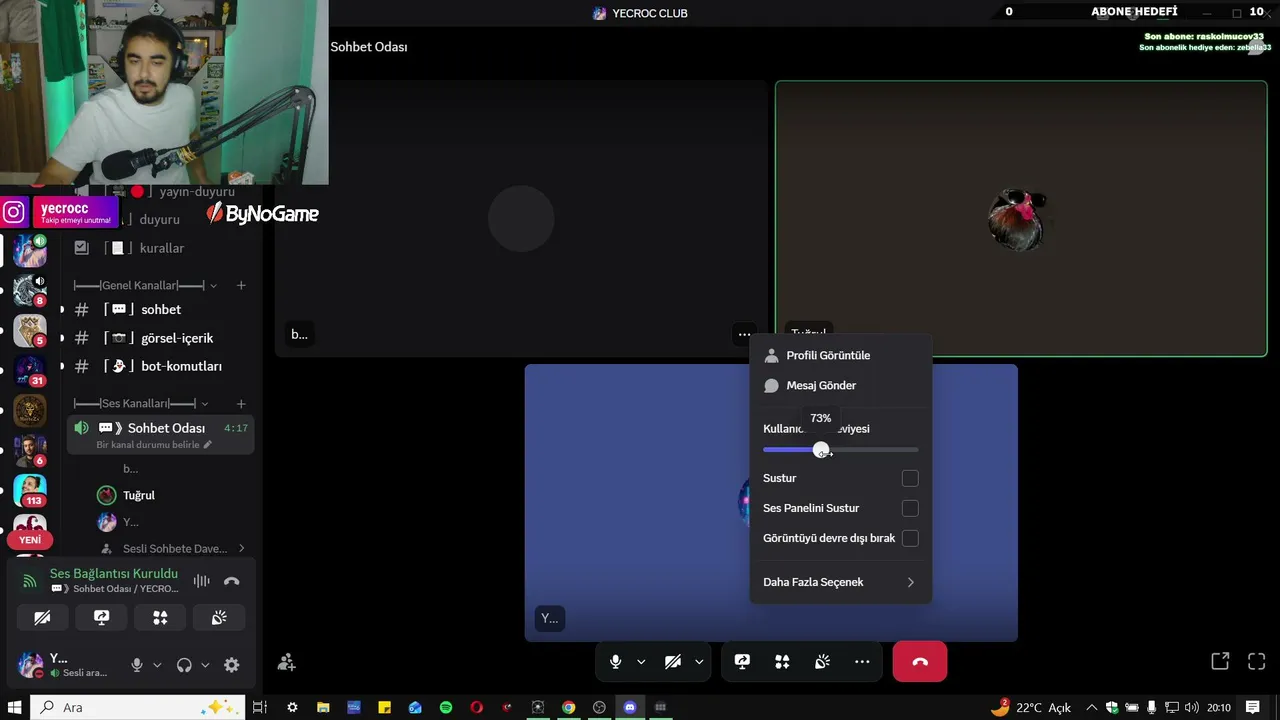Click the blue Y... participant video tile
This screenshot has width=1280, height=720.
pos(771,502)
